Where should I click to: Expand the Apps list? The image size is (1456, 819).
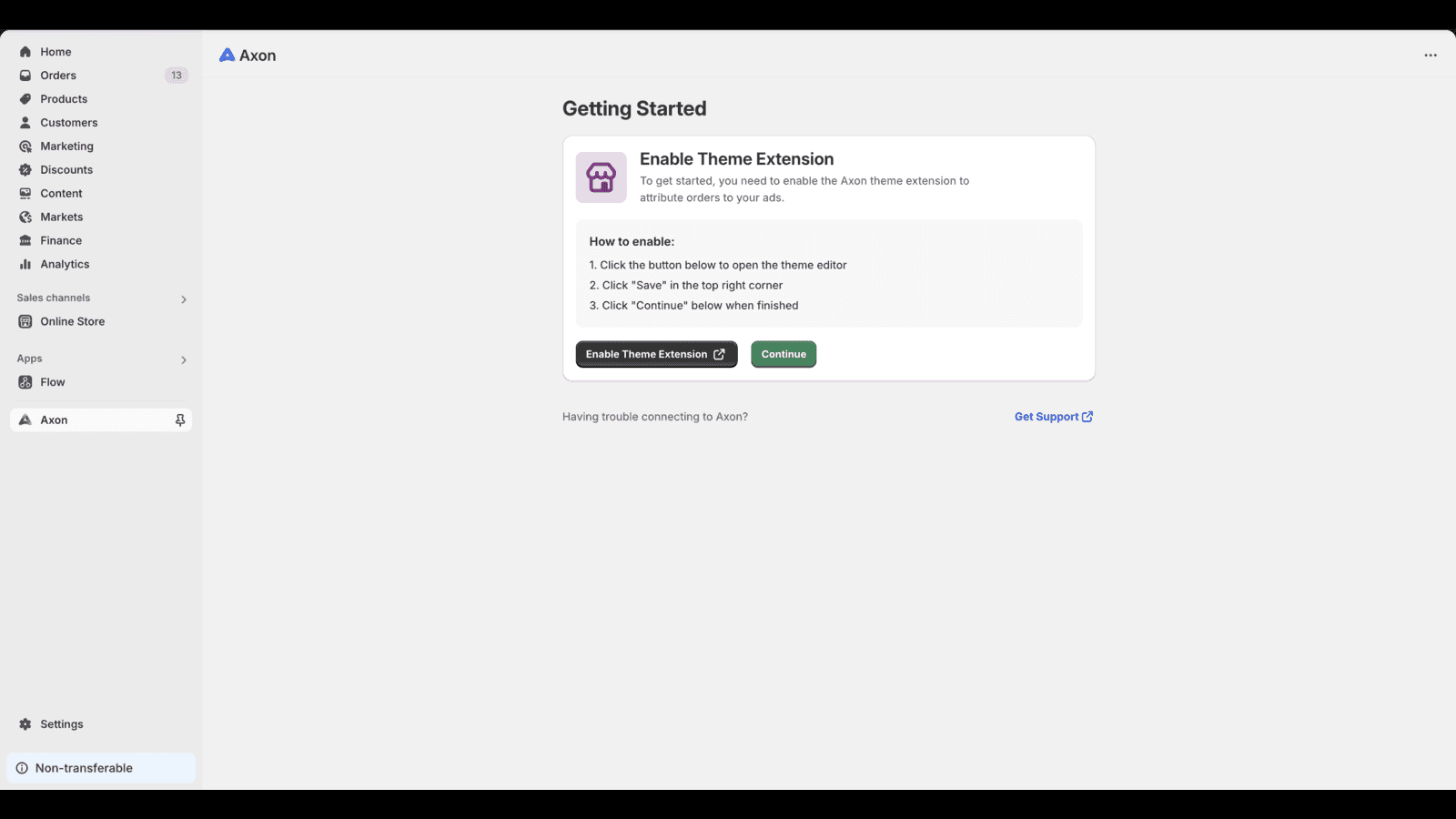click(x=183, y=359)
